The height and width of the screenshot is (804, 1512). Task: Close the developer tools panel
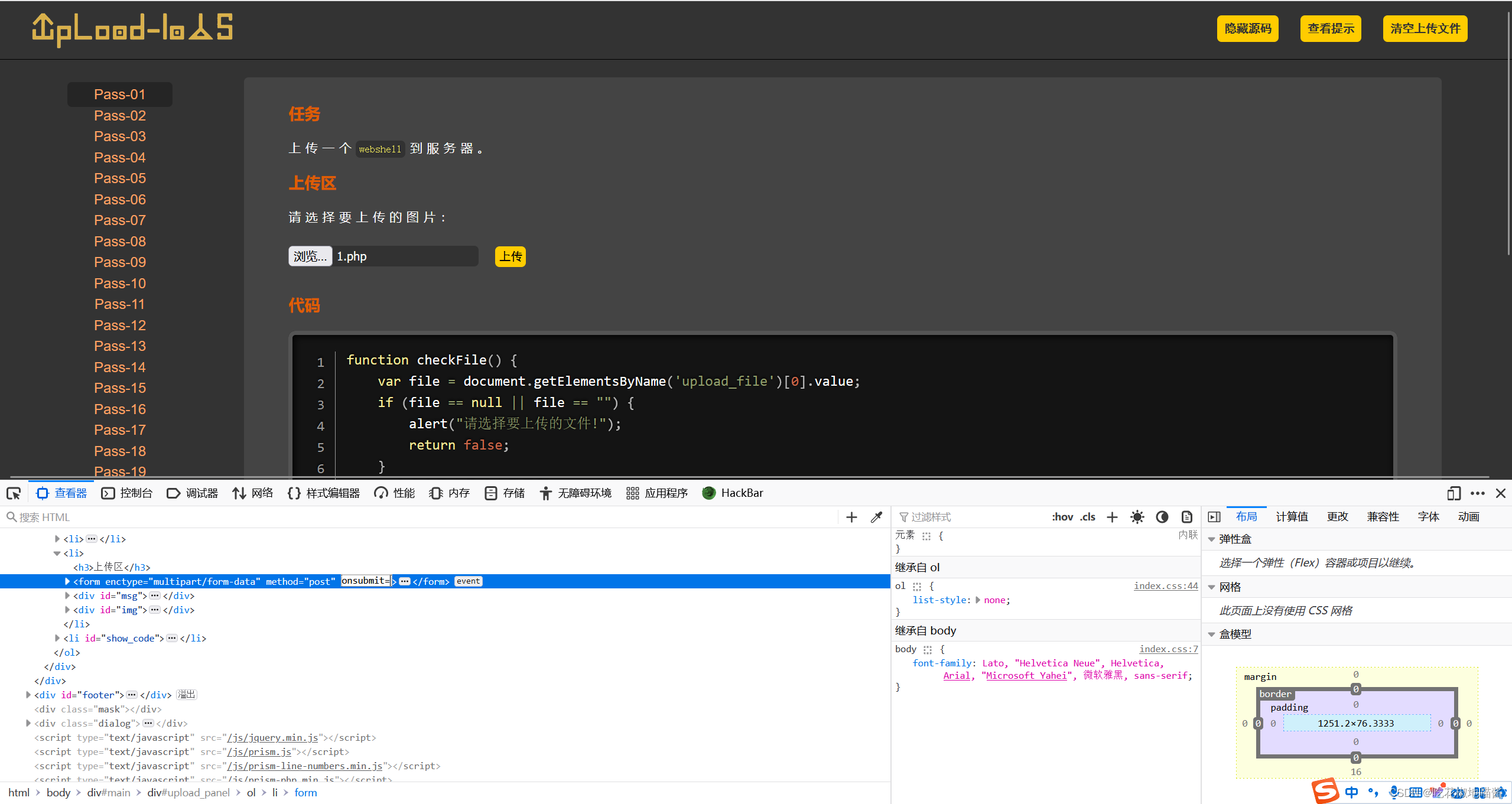(x=1501, y=493)
